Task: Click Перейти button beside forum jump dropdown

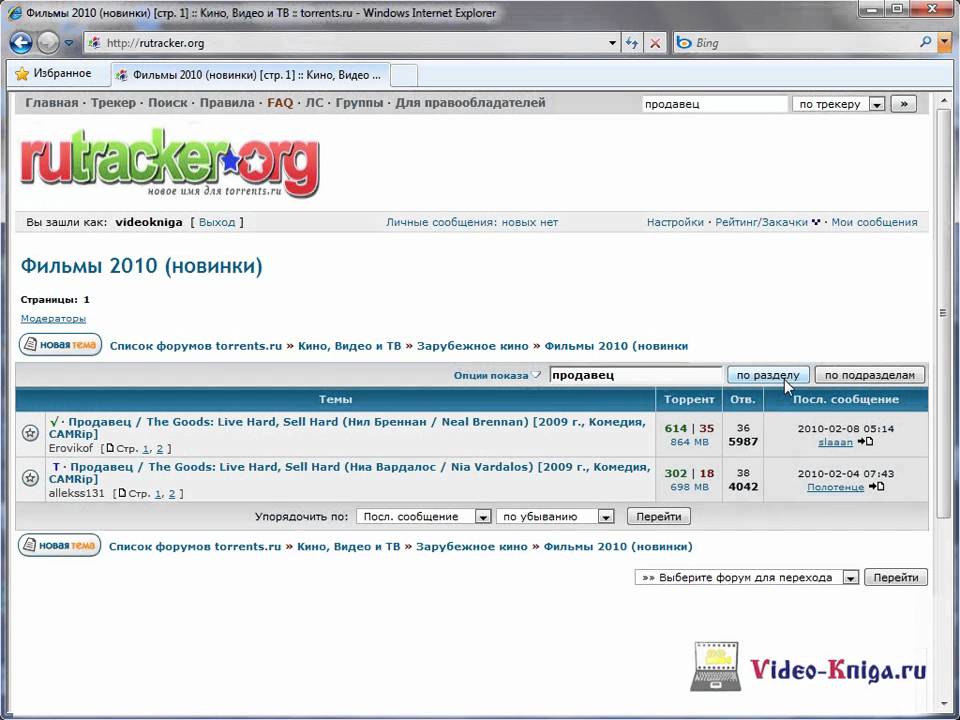Action: (896, 577)
